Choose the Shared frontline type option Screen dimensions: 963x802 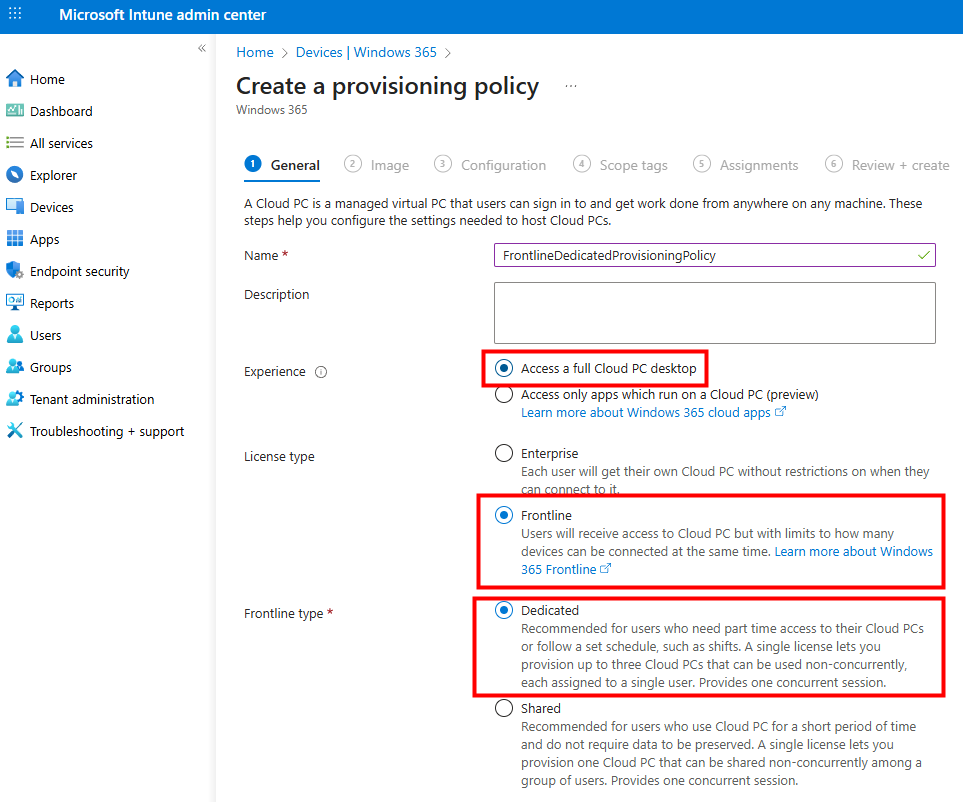click(x=505, y=708)
